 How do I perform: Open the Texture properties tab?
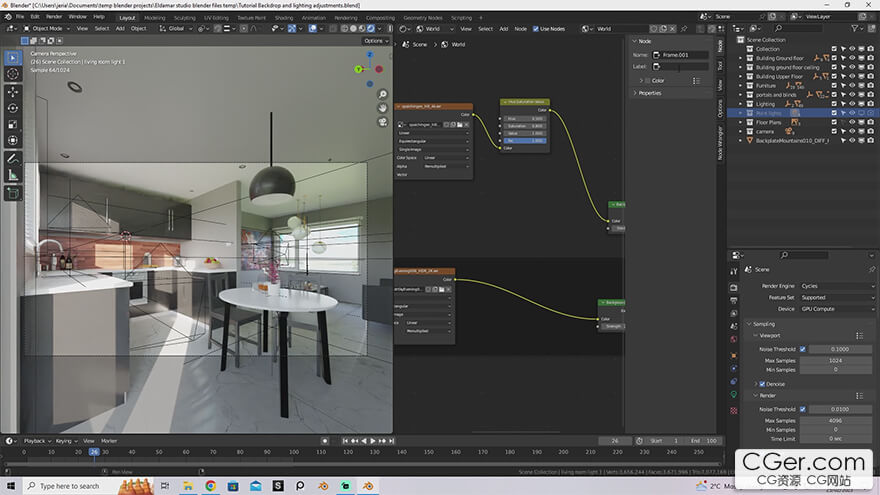734,411
